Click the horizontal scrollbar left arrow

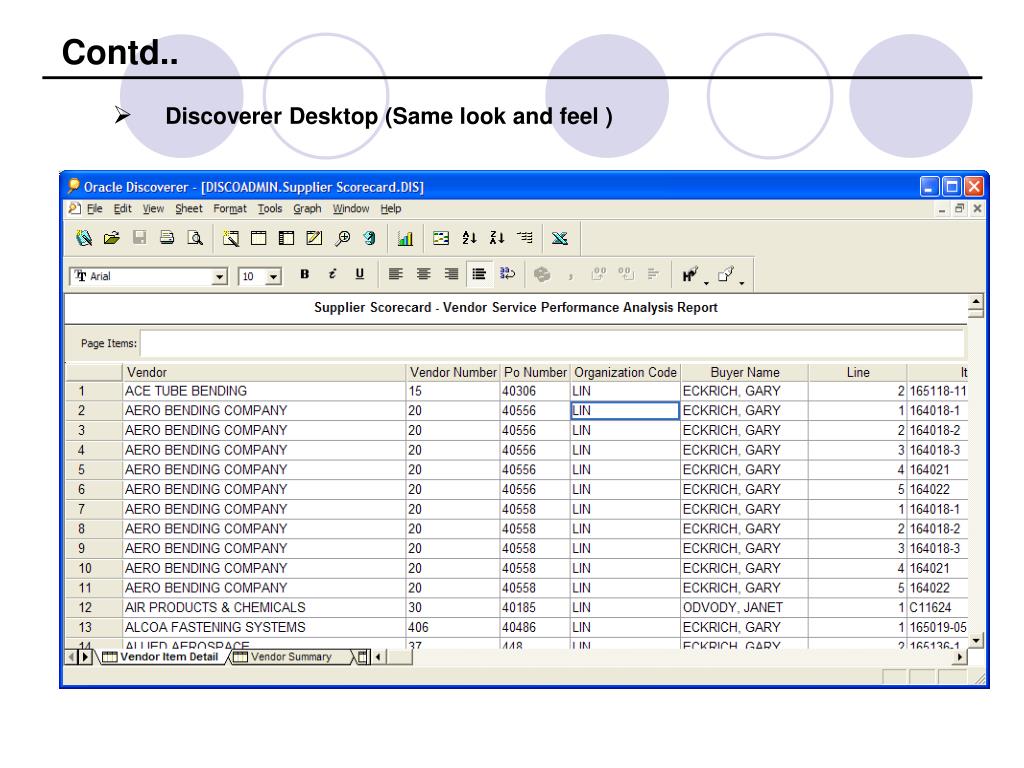coord(377,657)
